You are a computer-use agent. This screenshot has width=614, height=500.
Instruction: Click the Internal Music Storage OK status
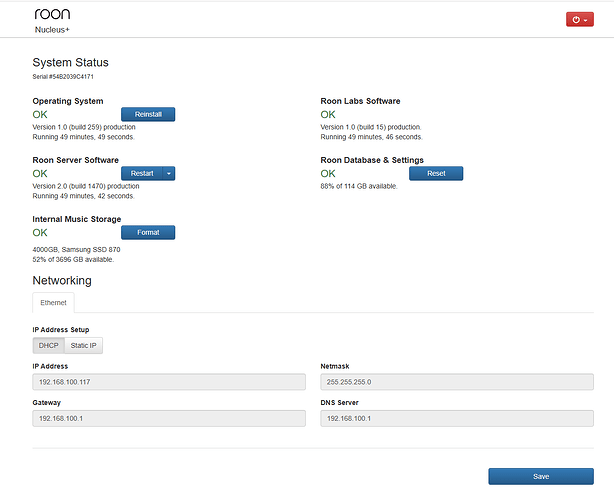click(x=40, y=233)
